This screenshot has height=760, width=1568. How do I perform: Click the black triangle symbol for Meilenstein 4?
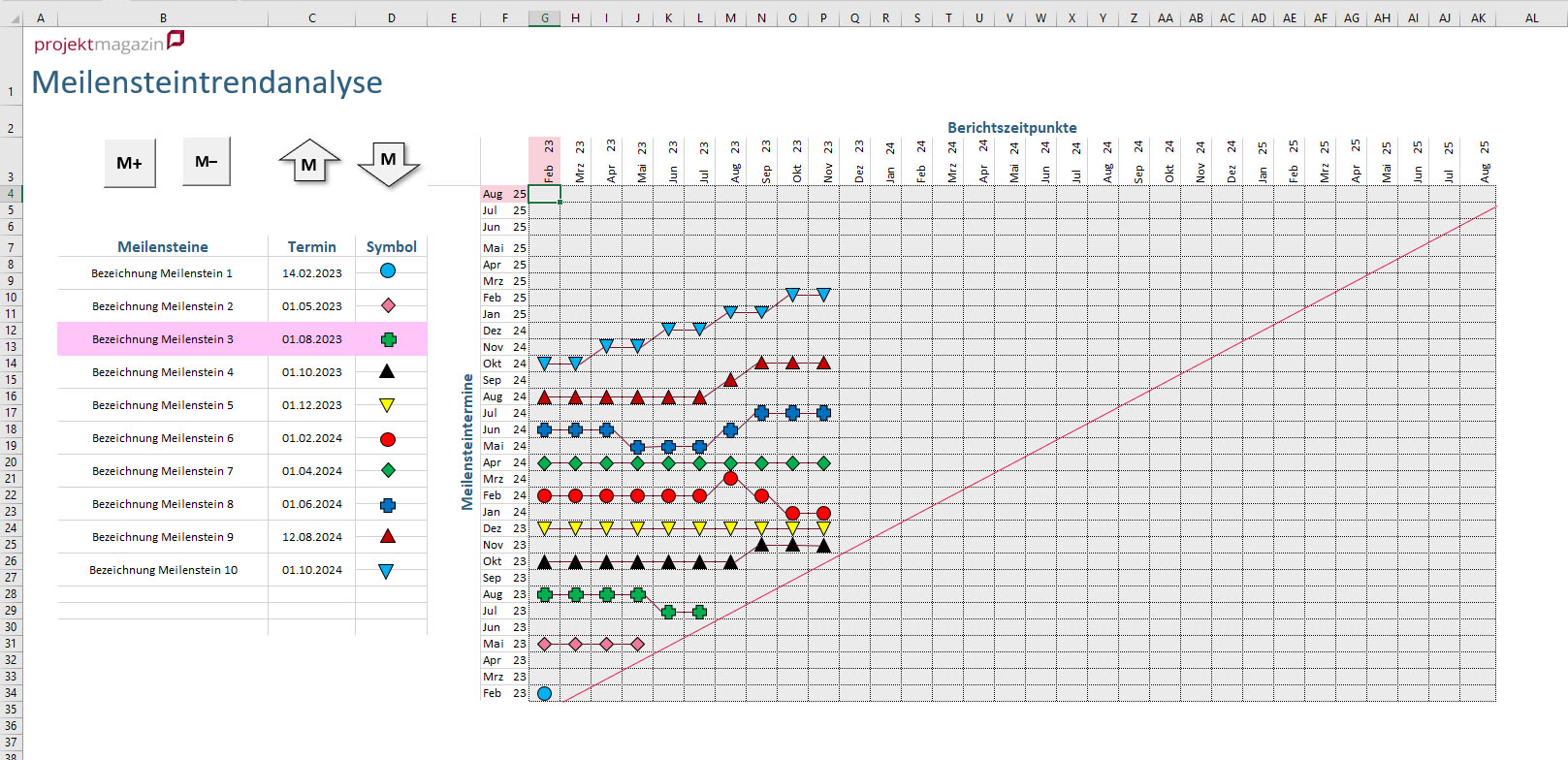[387, 371]
